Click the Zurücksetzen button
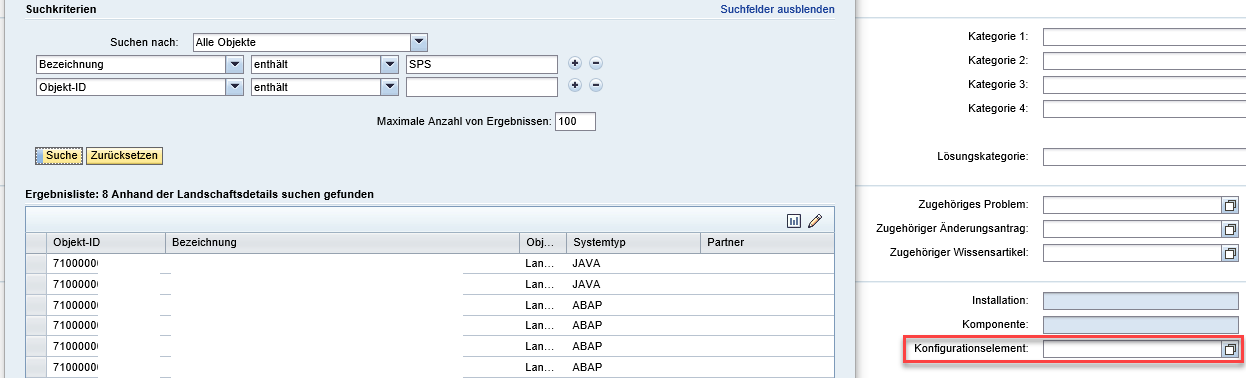 (124, 156)
